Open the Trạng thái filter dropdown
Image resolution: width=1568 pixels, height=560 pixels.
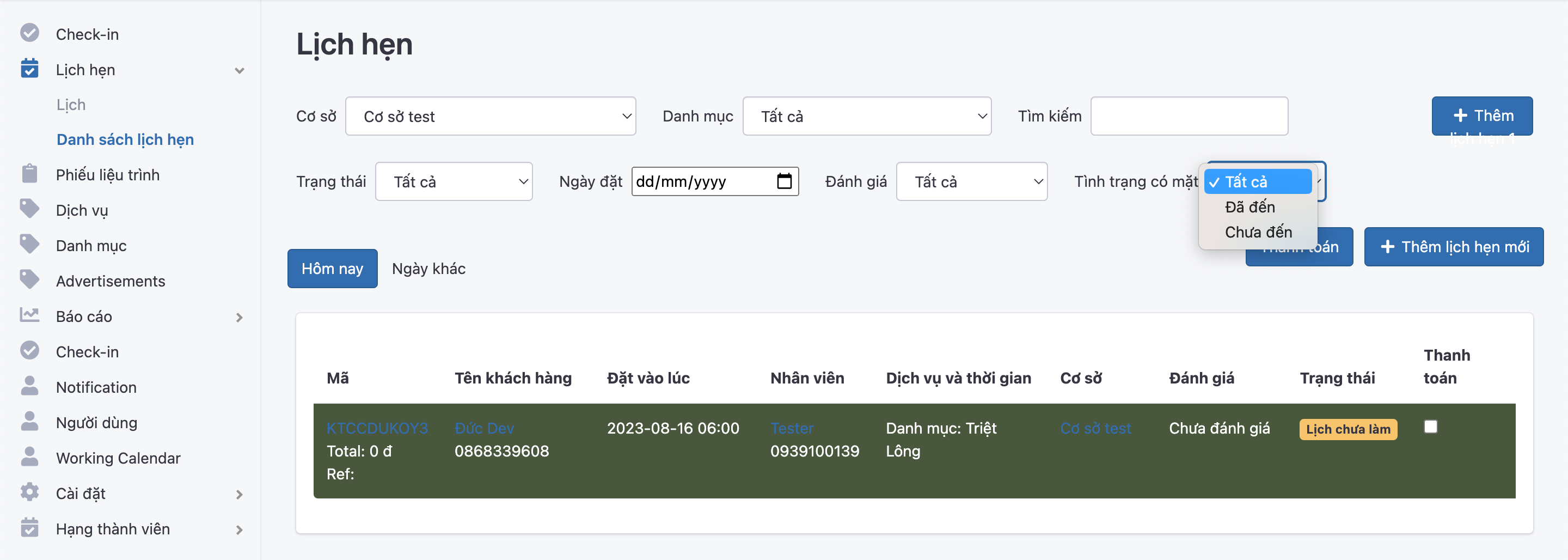click(454, 181)
